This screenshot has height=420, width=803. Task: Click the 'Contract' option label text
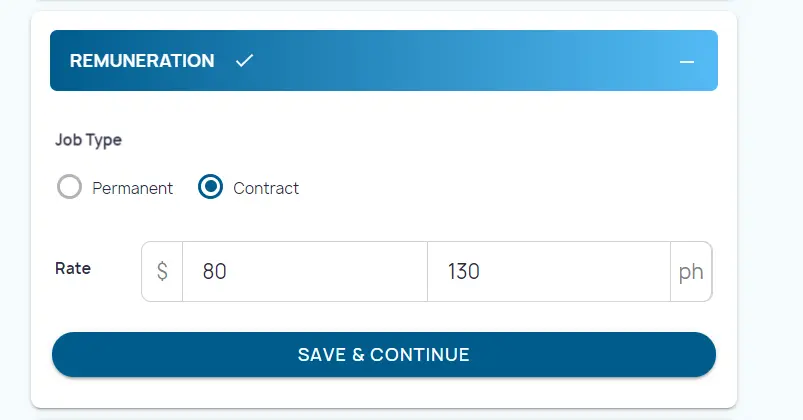coord(266,188)
